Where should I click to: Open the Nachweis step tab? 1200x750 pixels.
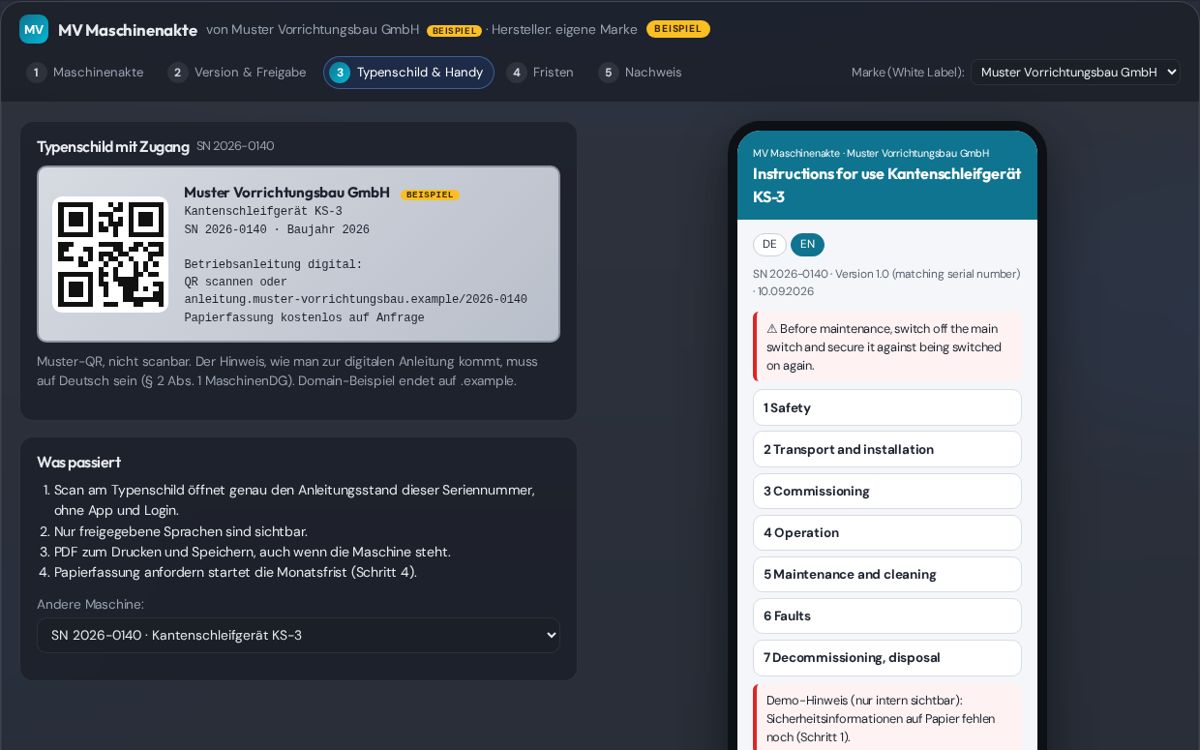click(641, 72)
